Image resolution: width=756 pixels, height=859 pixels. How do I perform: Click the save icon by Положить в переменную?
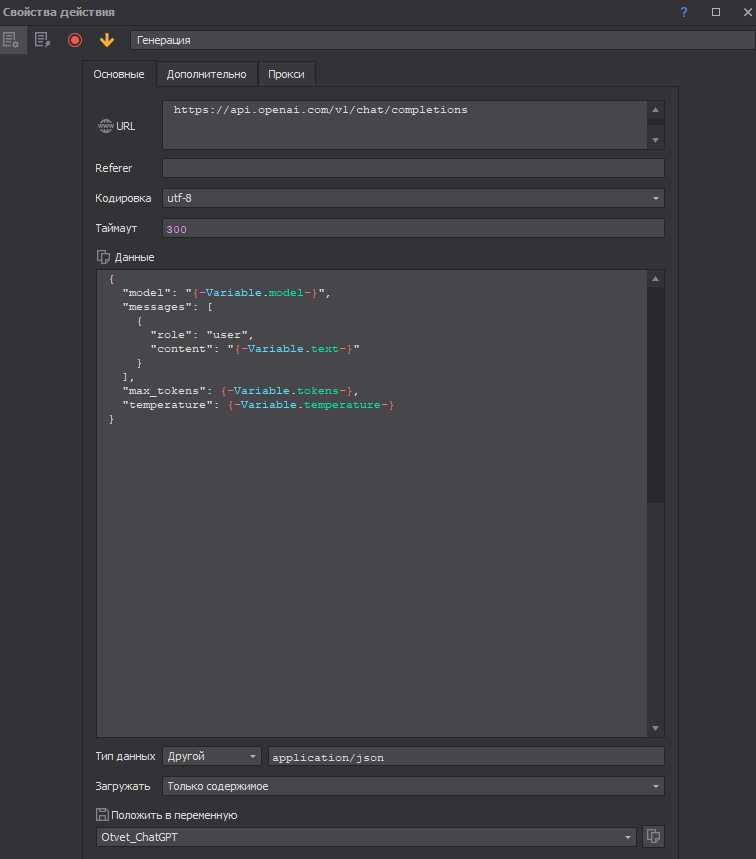pyautogui.click(x=102, y=815)
